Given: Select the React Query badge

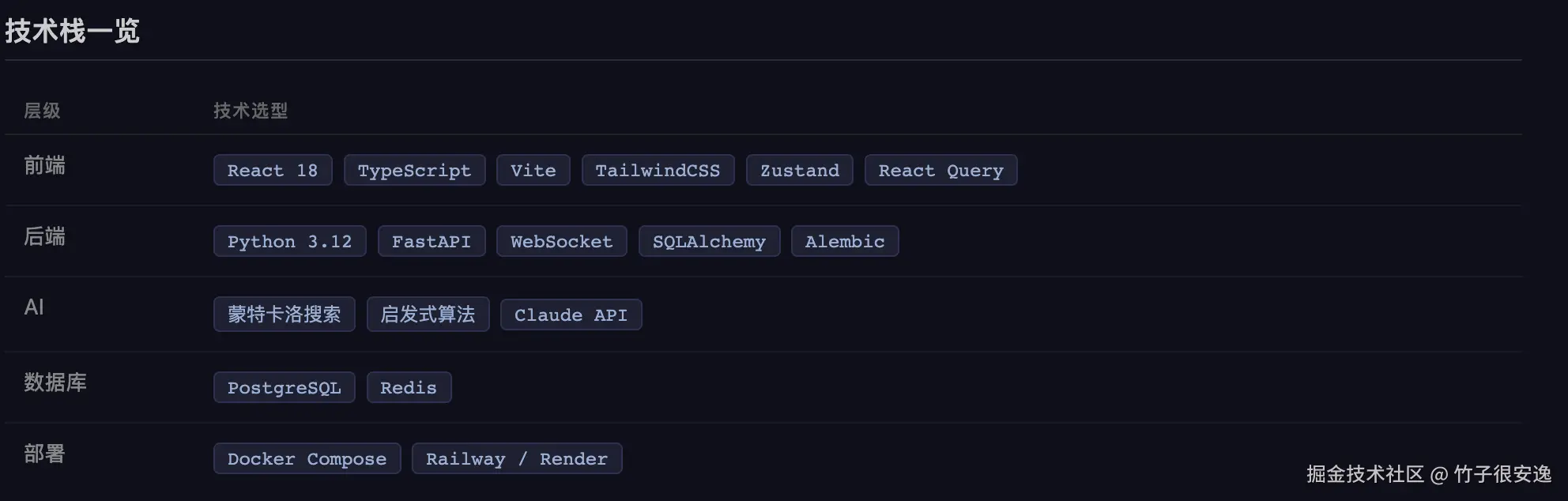Looking at the screenshot, I should (x=940, y=171).
